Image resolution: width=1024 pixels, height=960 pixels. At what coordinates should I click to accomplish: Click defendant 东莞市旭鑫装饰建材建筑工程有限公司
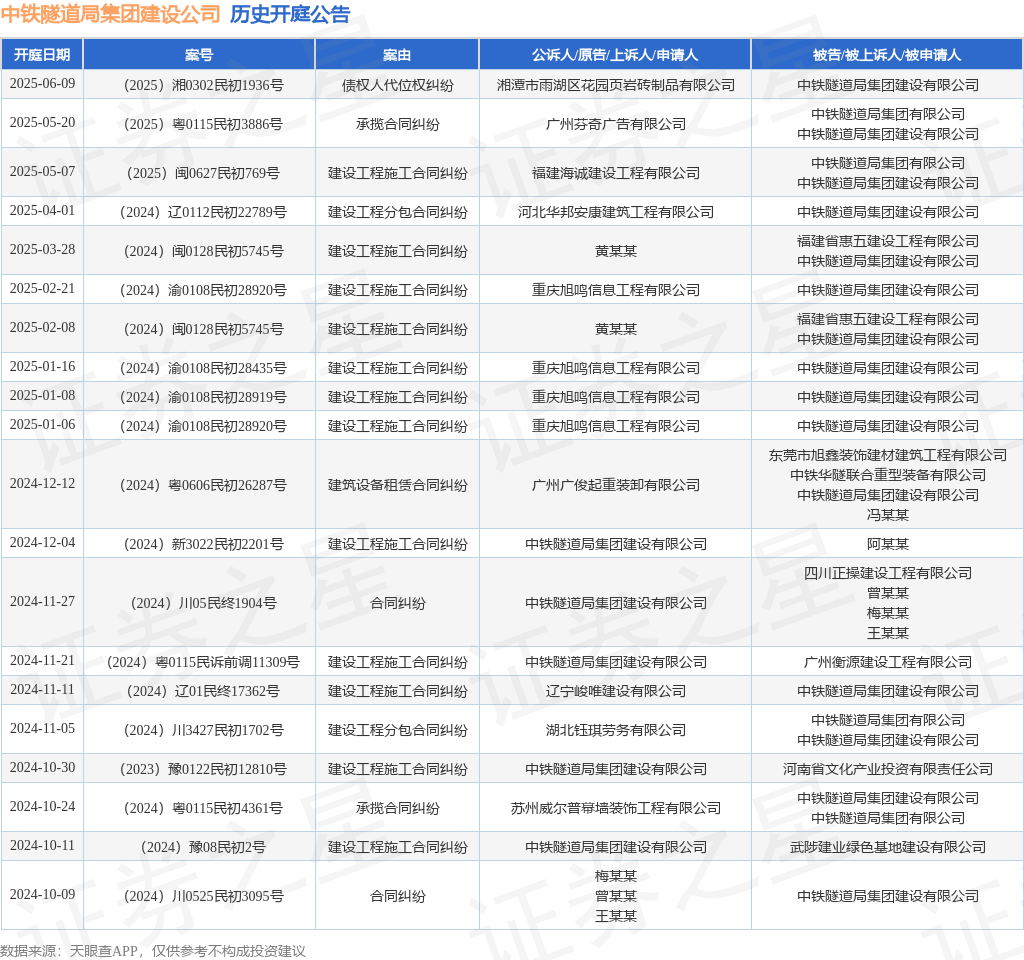coord(887,455)
